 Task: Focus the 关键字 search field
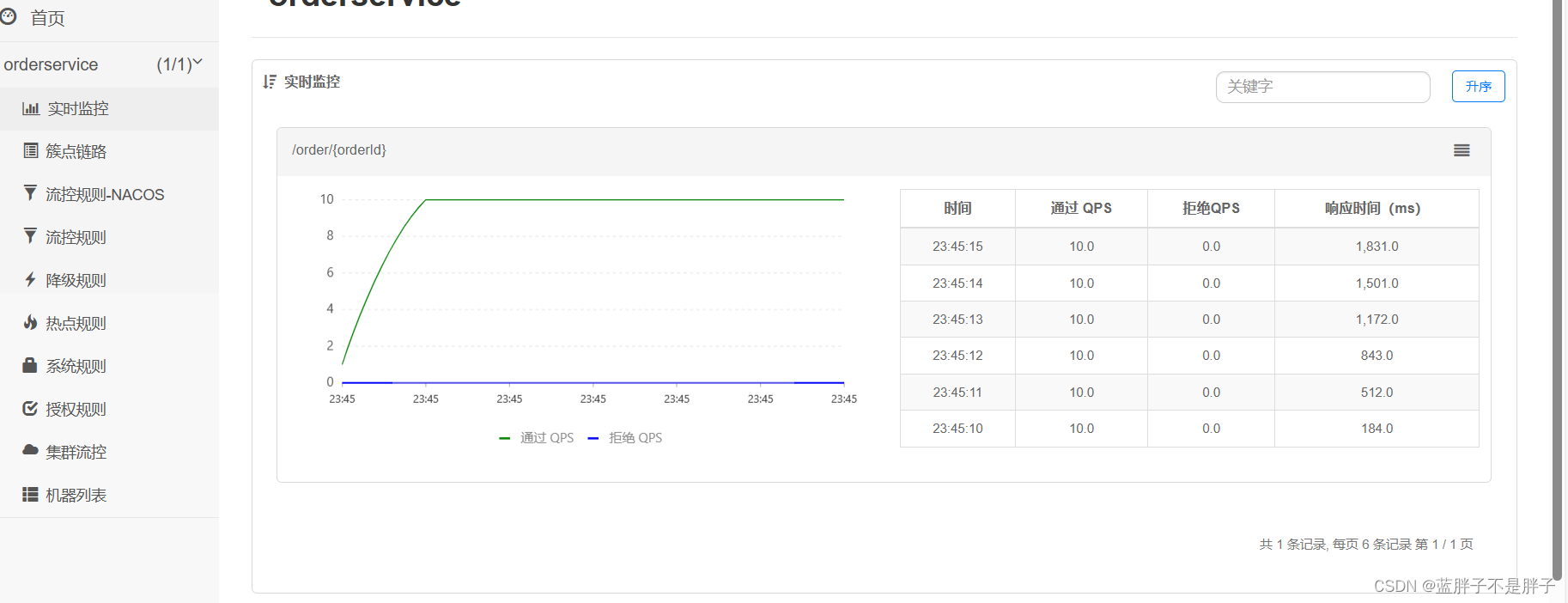[1322, 87]
